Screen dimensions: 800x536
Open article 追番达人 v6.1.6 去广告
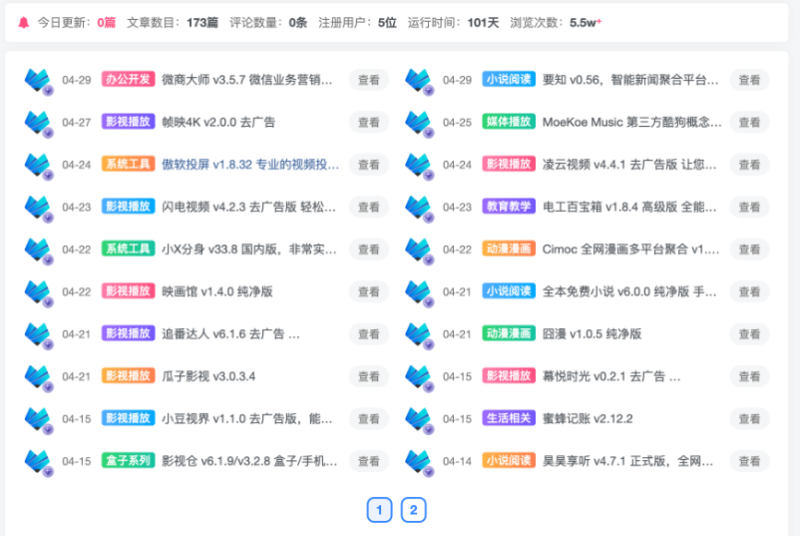pos(231,334)
